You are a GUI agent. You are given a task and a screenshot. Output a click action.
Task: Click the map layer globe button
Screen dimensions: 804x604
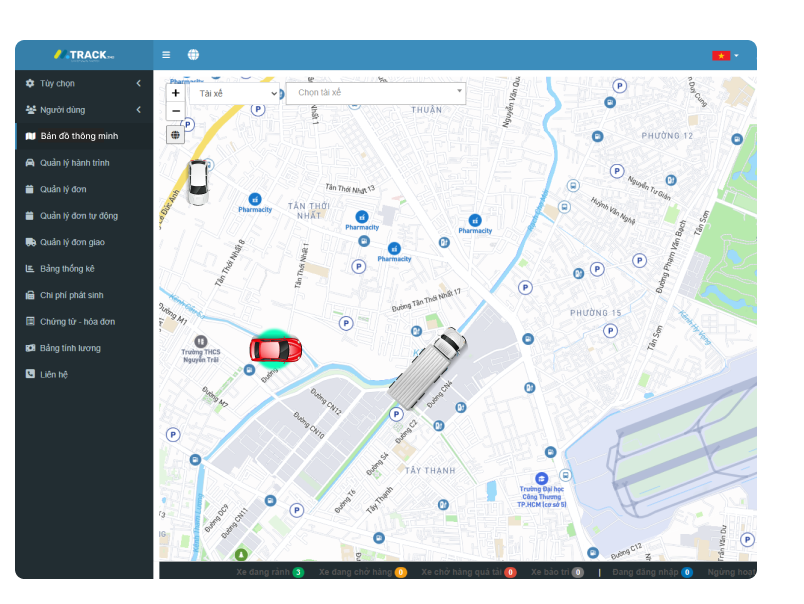[176, 135]
